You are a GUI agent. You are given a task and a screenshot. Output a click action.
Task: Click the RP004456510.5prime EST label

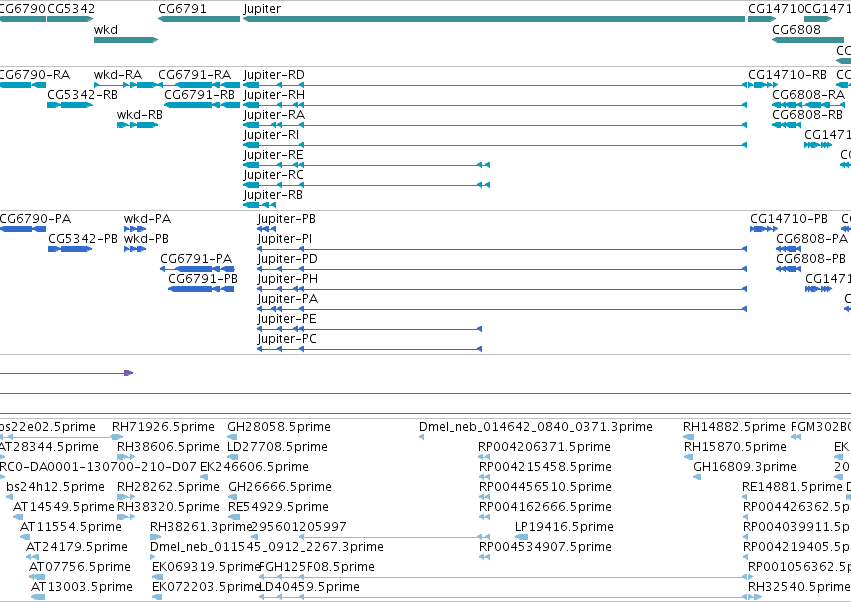click(x=545, y=487)
